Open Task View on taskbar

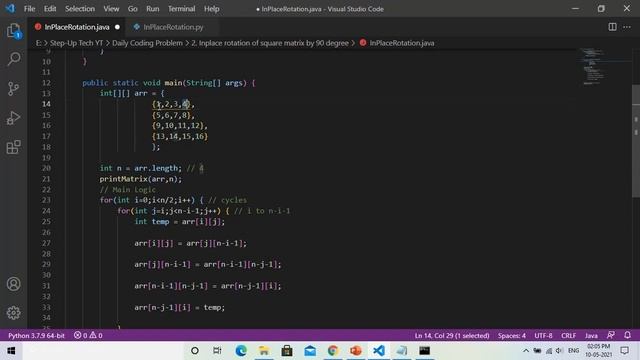tap(217, 351)
